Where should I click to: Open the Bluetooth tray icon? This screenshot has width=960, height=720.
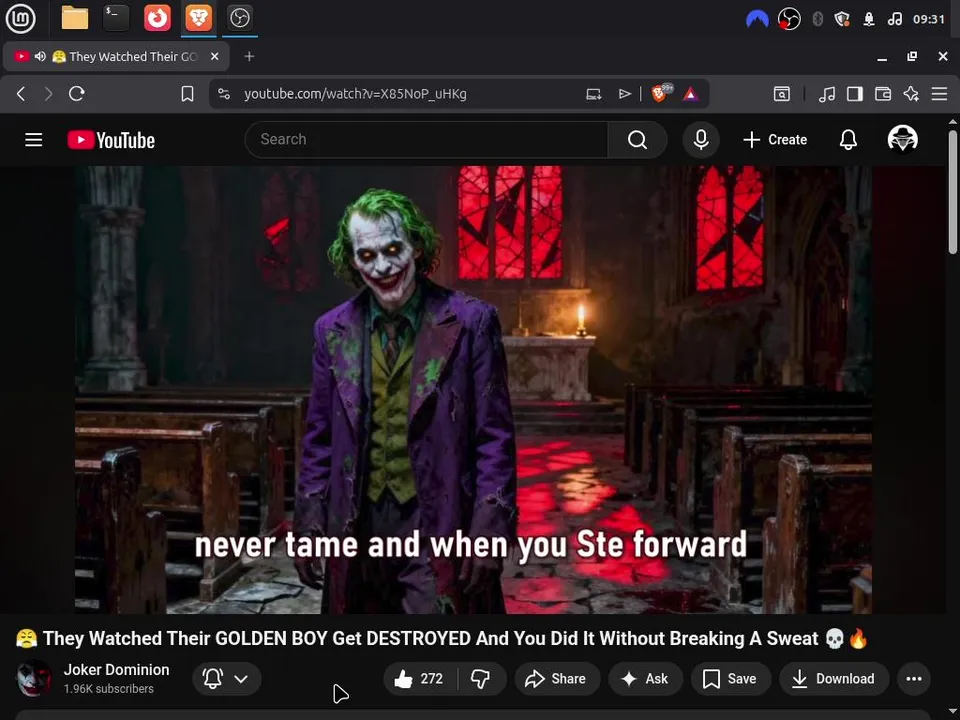pyautogui.click(x=817, y=20)
